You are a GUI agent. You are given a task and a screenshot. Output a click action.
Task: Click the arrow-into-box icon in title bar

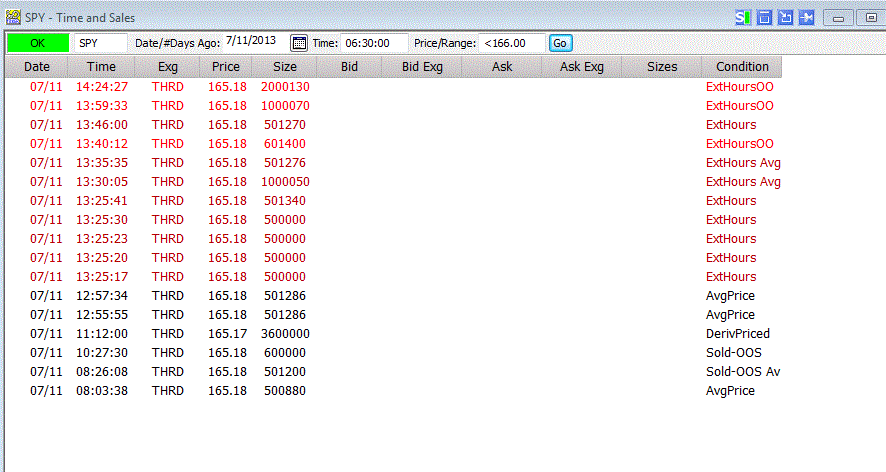point(785,18)
